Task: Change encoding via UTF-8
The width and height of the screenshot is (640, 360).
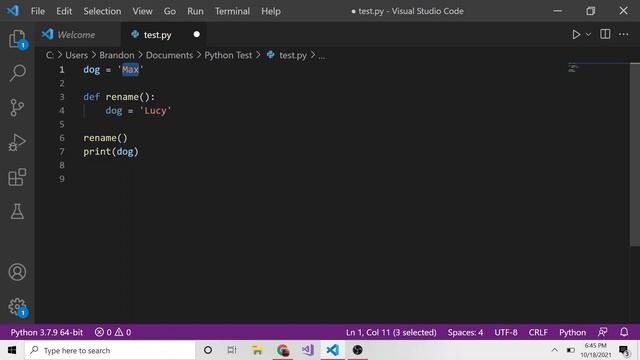Action: click(x=506, y=332)
